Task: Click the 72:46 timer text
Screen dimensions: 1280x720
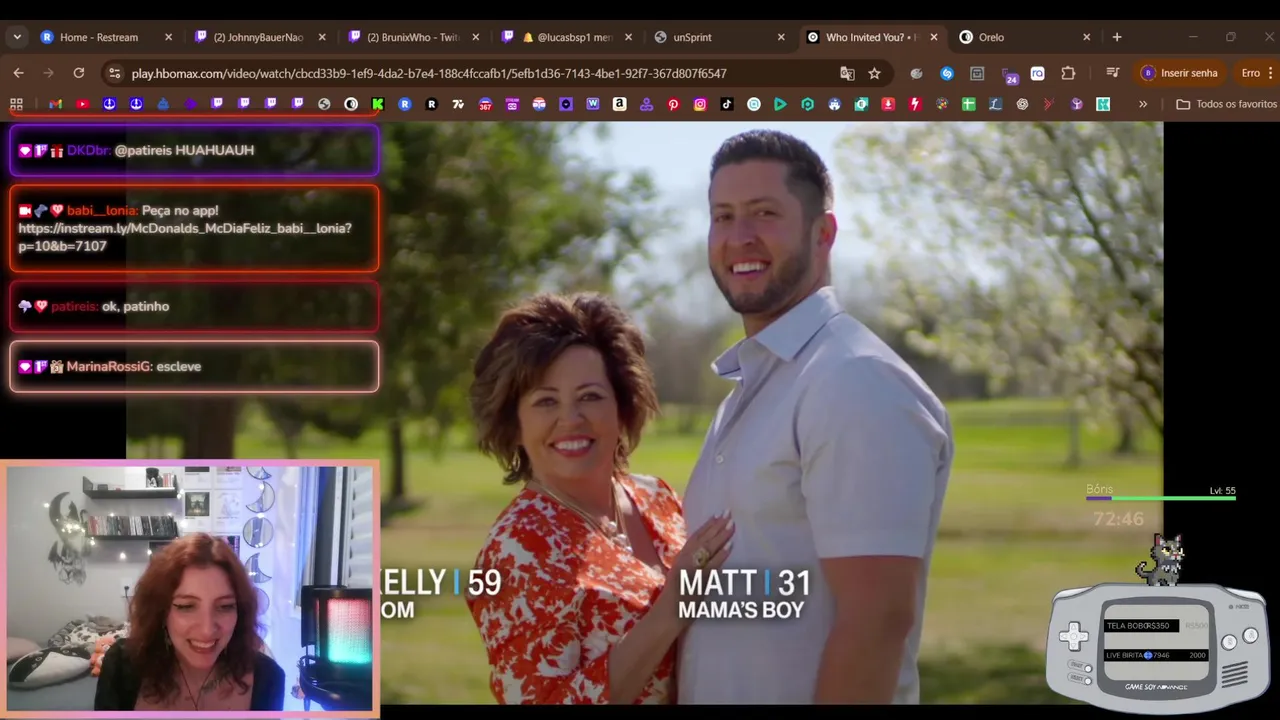Action: [x=1118, y=519]
